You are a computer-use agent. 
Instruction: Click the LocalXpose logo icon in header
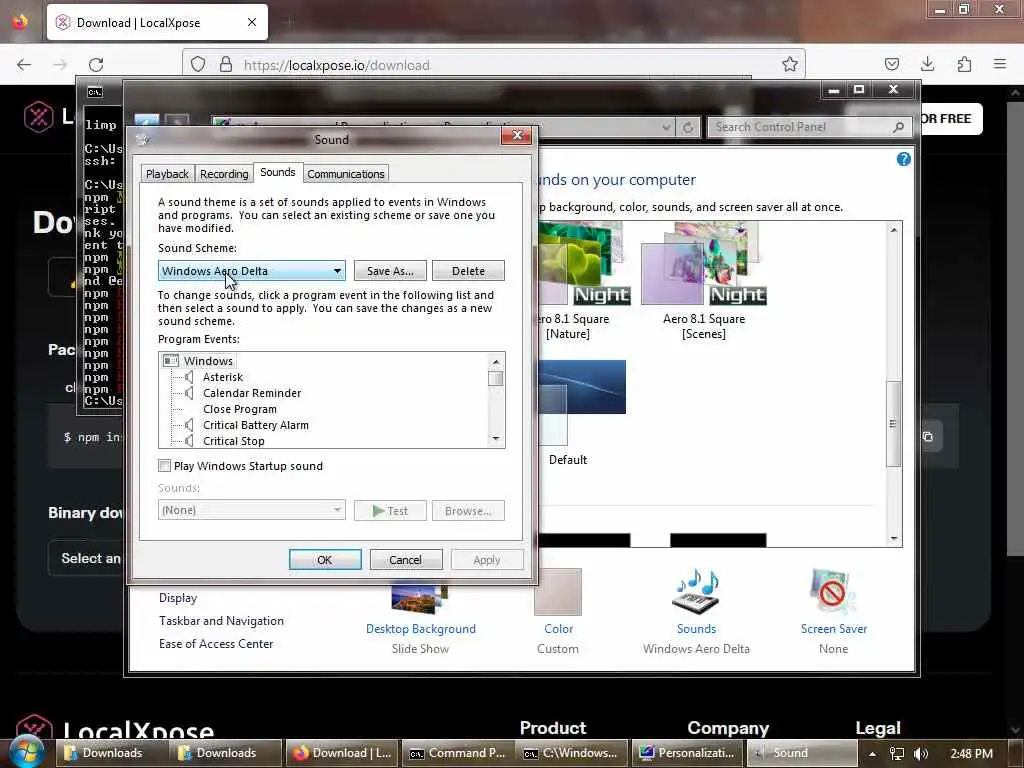pos(39,117)
